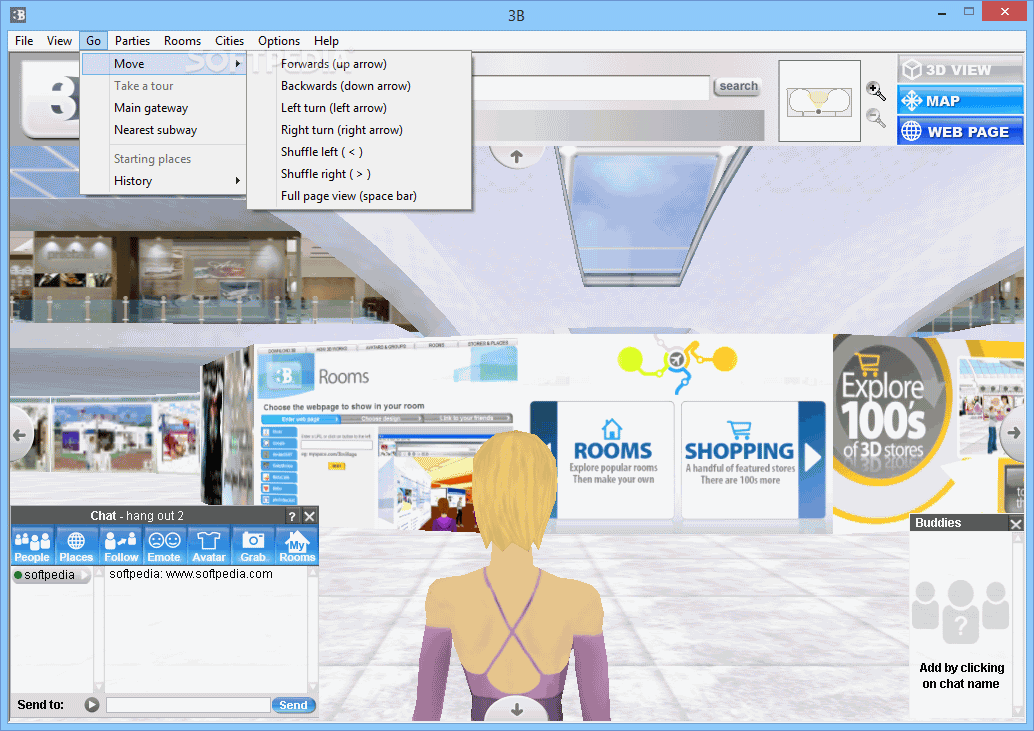Screen dimensions: 1034x731
Task: Turn right with the right side arrow
Action: point(1012,433)
